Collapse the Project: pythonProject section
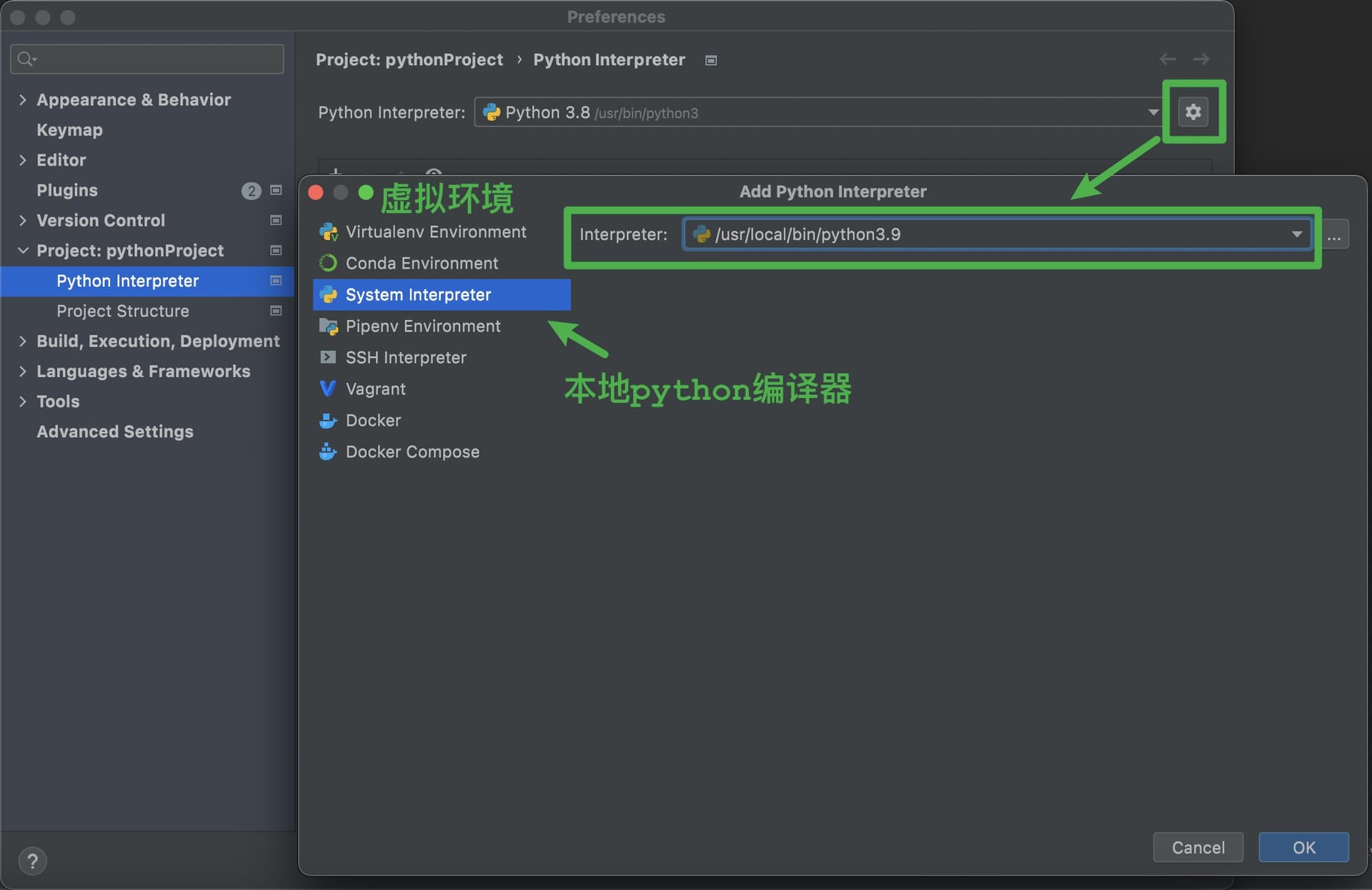The width and height of the screenshot is (1372, 890). (22, 251)
